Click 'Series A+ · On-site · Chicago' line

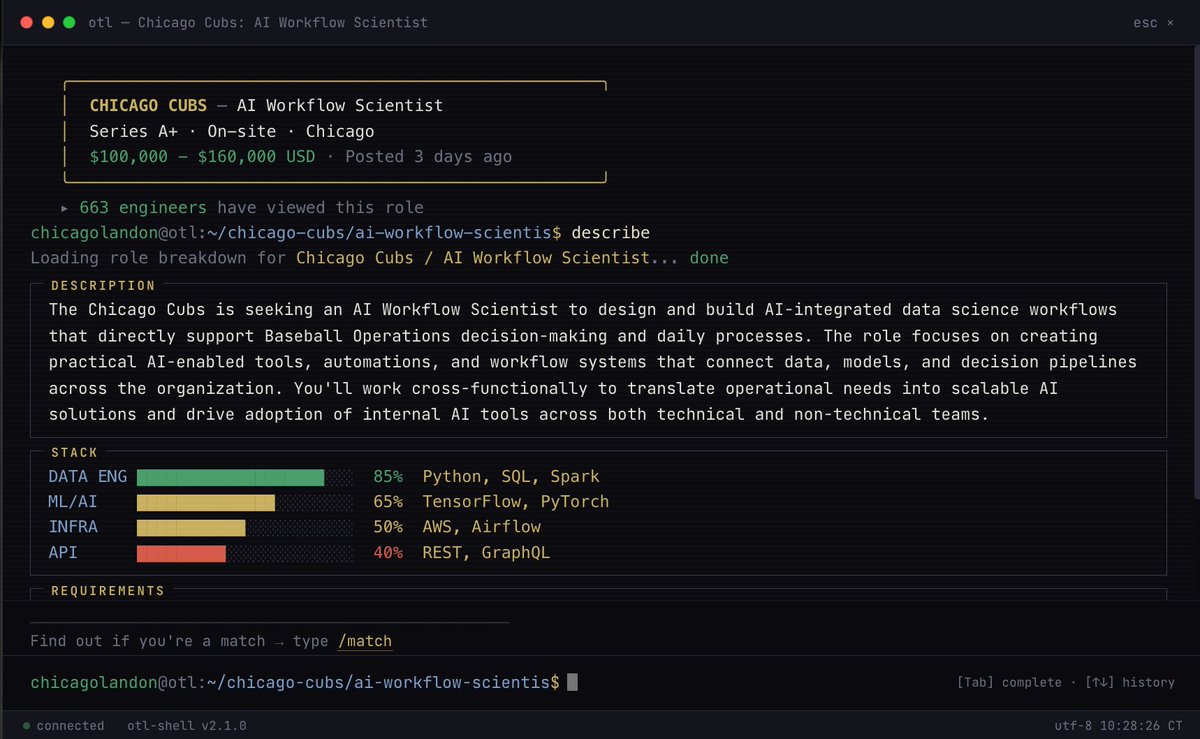click(x=232, y=131)
